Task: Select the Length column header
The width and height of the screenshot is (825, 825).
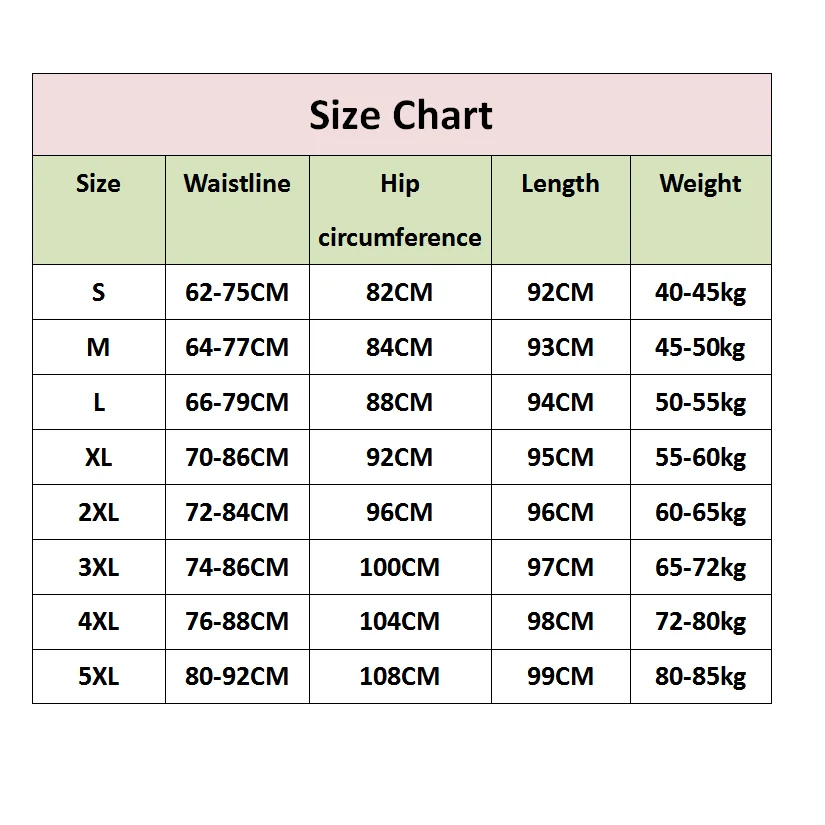Action: point(561,210)
